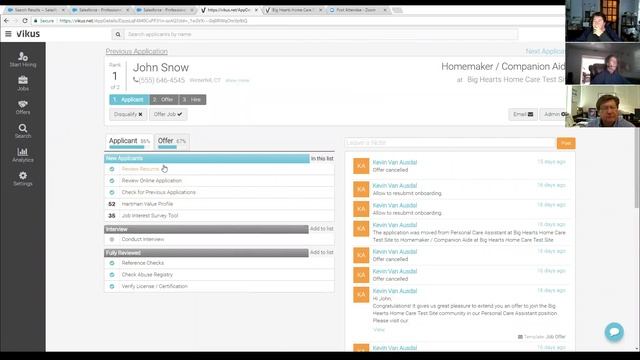Click the browser back arrow
The width and height of the screenshot is (640, 360).
pyautogui.click(x=6, y=20)
